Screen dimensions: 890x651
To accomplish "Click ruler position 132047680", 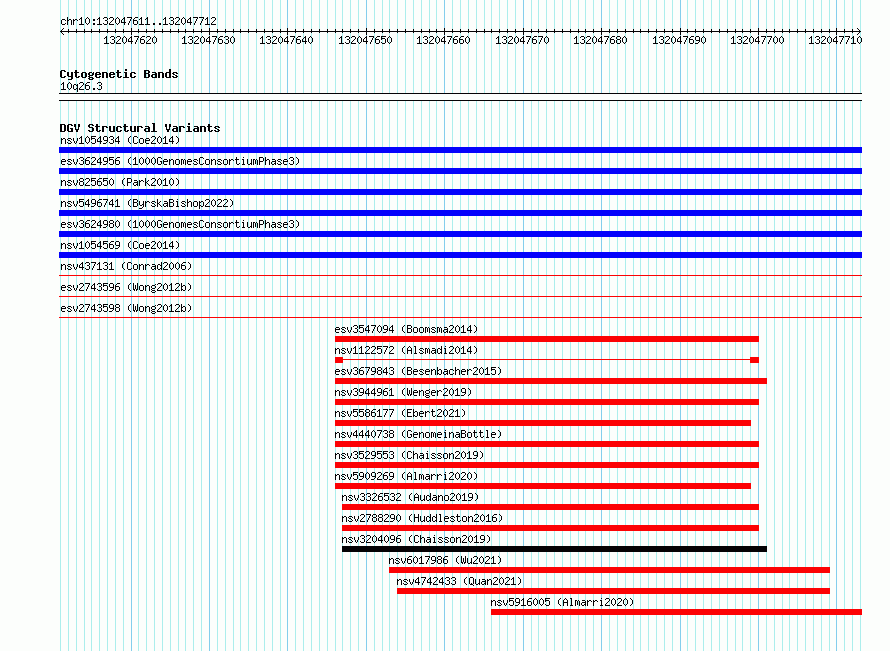I will point(601,40).
